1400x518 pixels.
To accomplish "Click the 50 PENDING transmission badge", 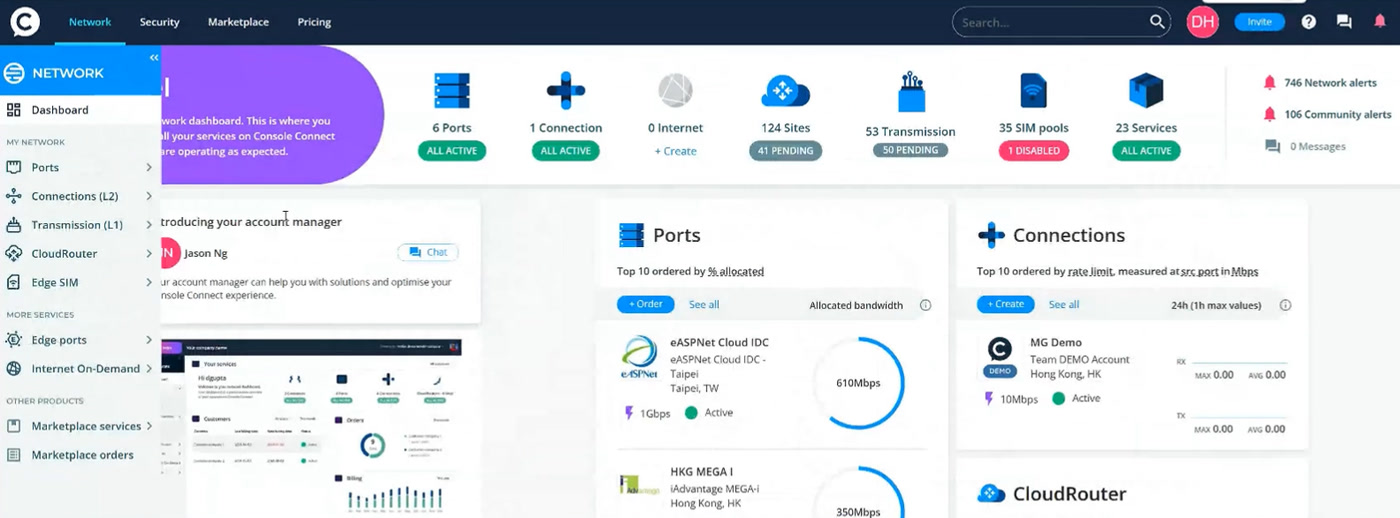I will [910, 150].
